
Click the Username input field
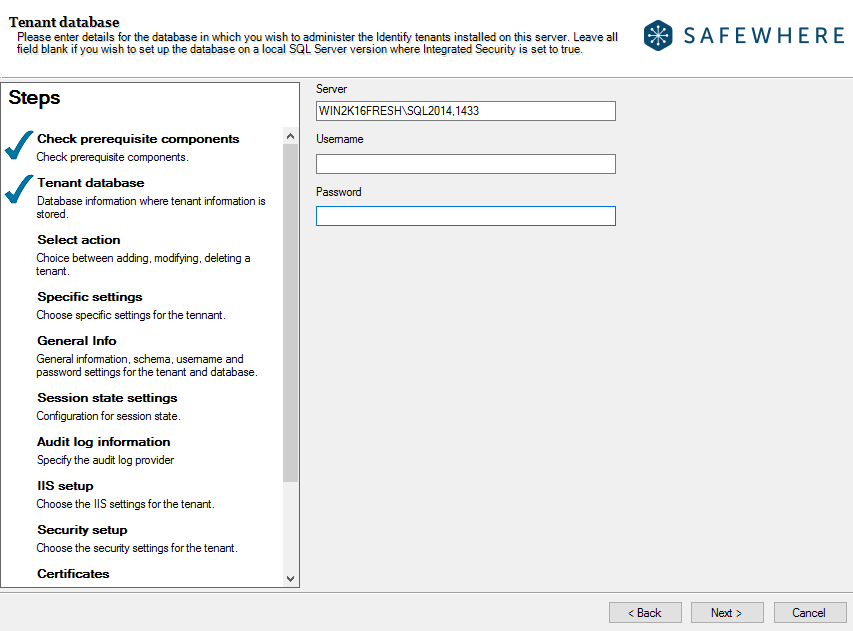coord(465,163)
